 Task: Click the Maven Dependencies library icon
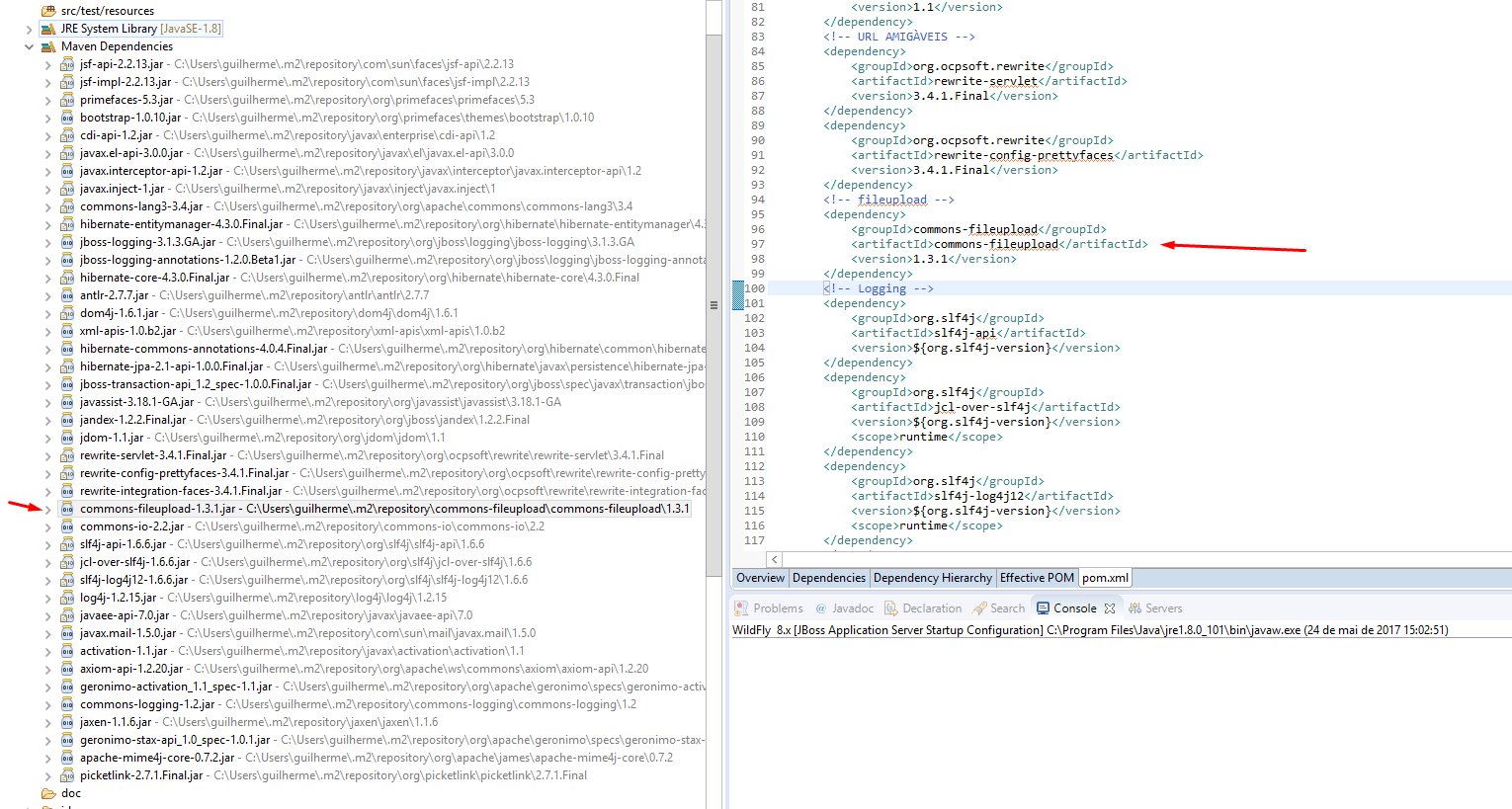click(47, 46)
